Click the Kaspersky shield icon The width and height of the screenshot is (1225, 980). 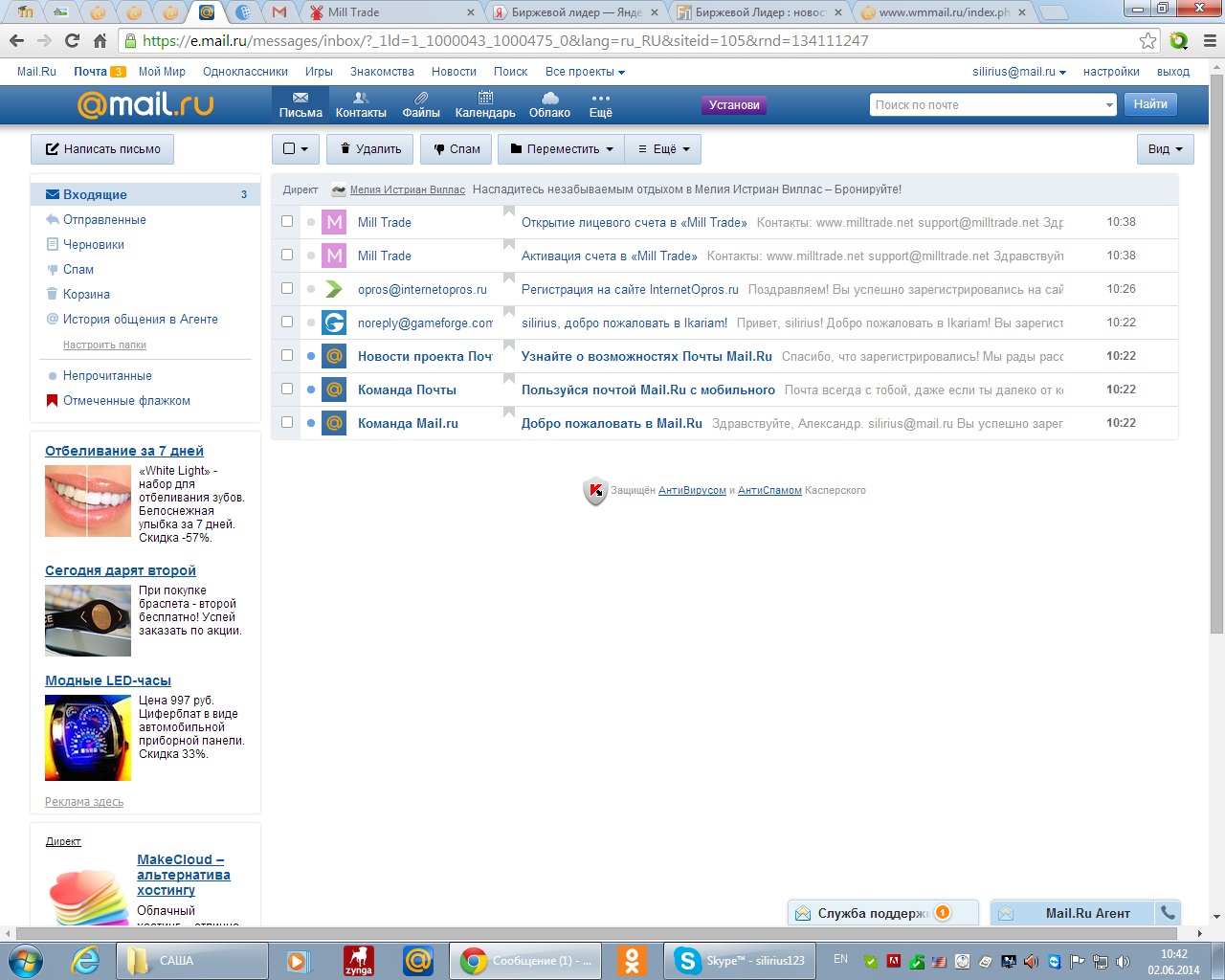(595, 491)
